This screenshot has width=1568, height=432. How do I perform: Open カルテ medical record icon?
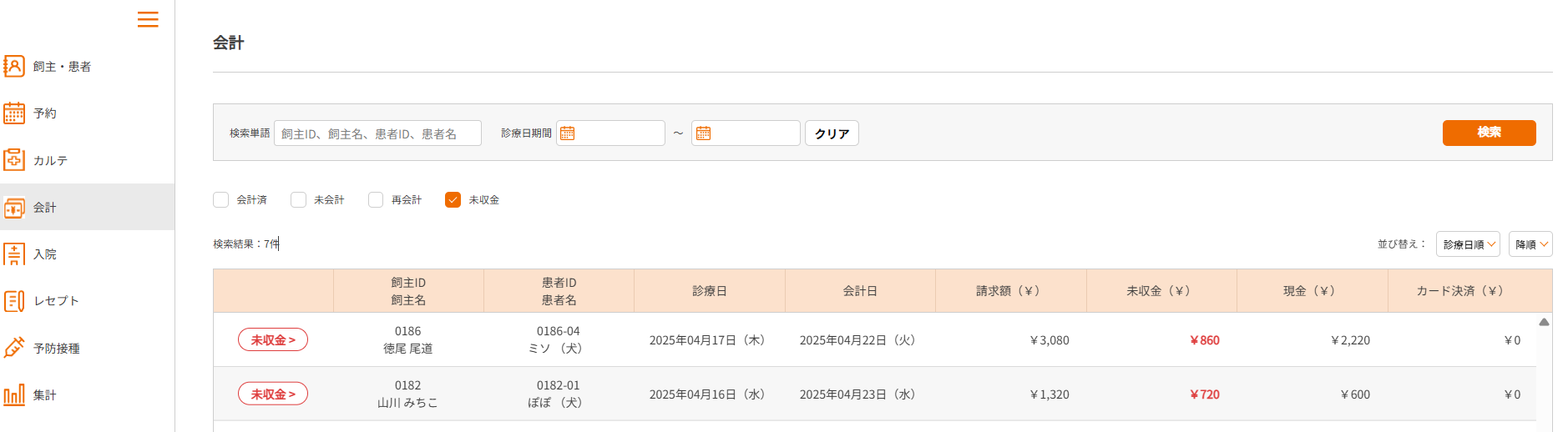(x=14, y=160)
